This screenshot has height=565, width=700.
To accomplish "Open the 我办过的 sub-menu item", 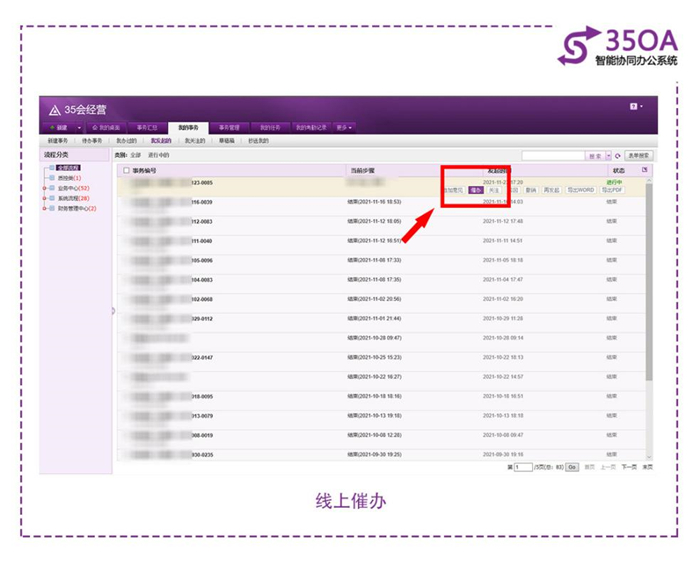I will pyautogui.click(x=126, y=141).
